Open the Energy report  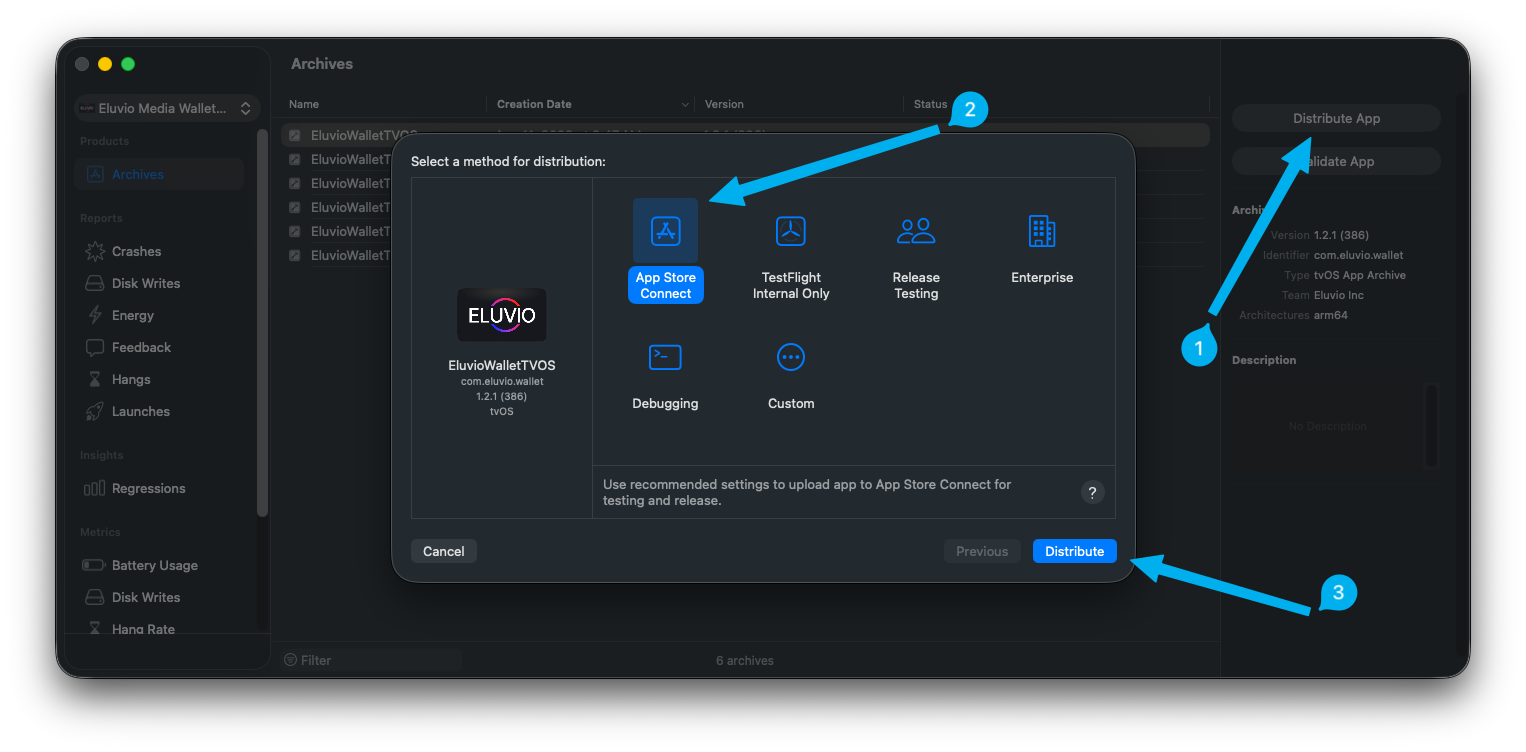(x=159, y=315)
